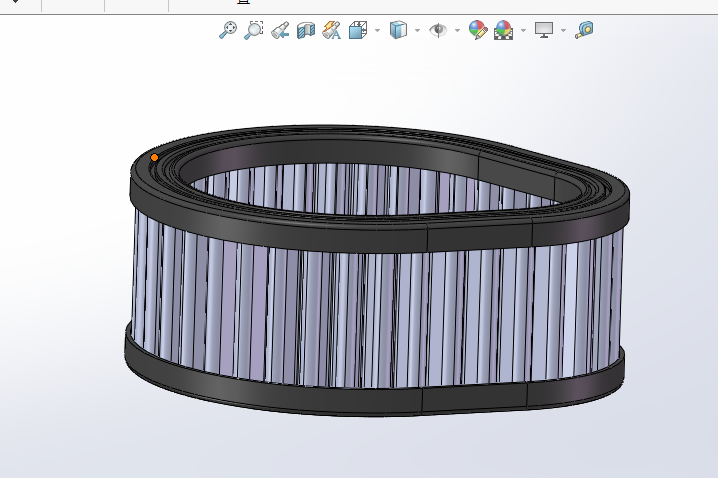Return to the Previous View
Image resolution: width=718 pixels, height=478 pixels.
280,30
